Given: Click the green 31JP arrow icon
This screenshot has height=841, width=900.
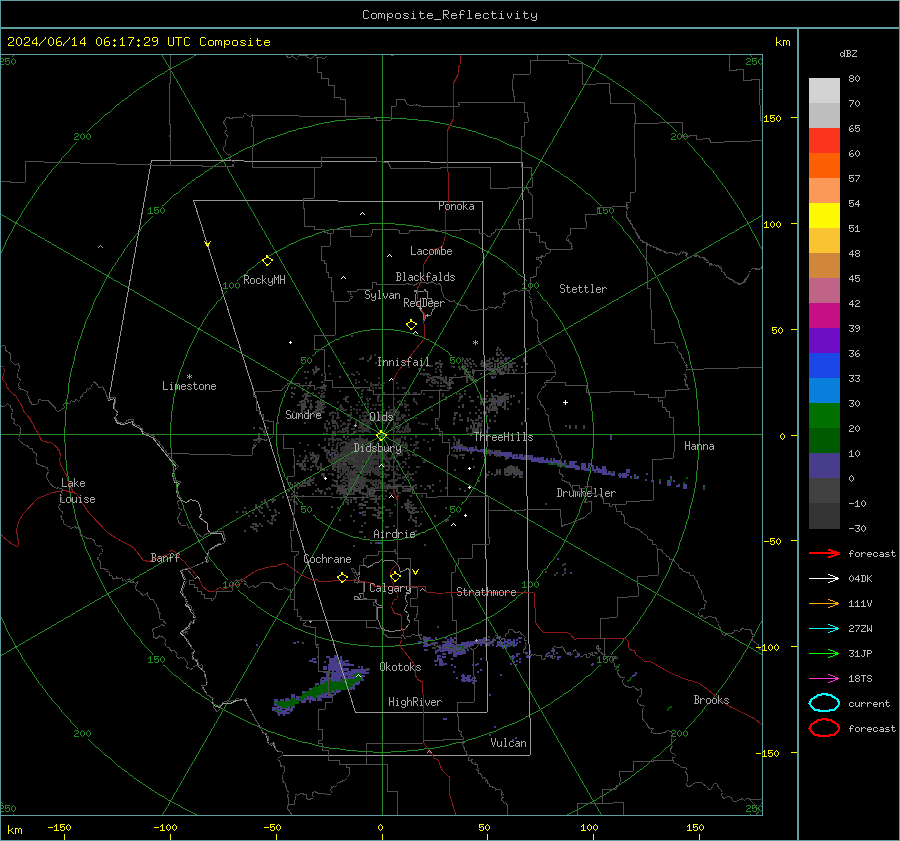Looking at the screenshot, I should tap(824, 653).
